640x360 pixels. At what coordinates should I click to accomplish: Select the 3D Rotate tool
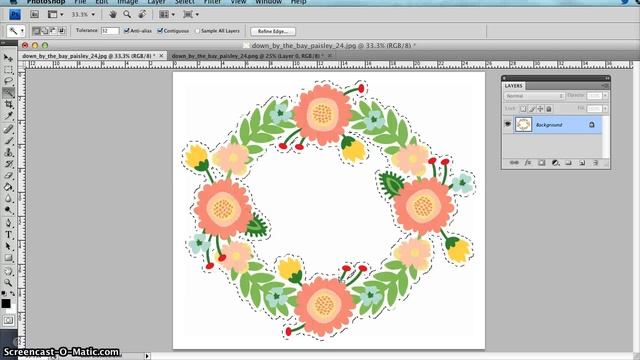(8, 271)
